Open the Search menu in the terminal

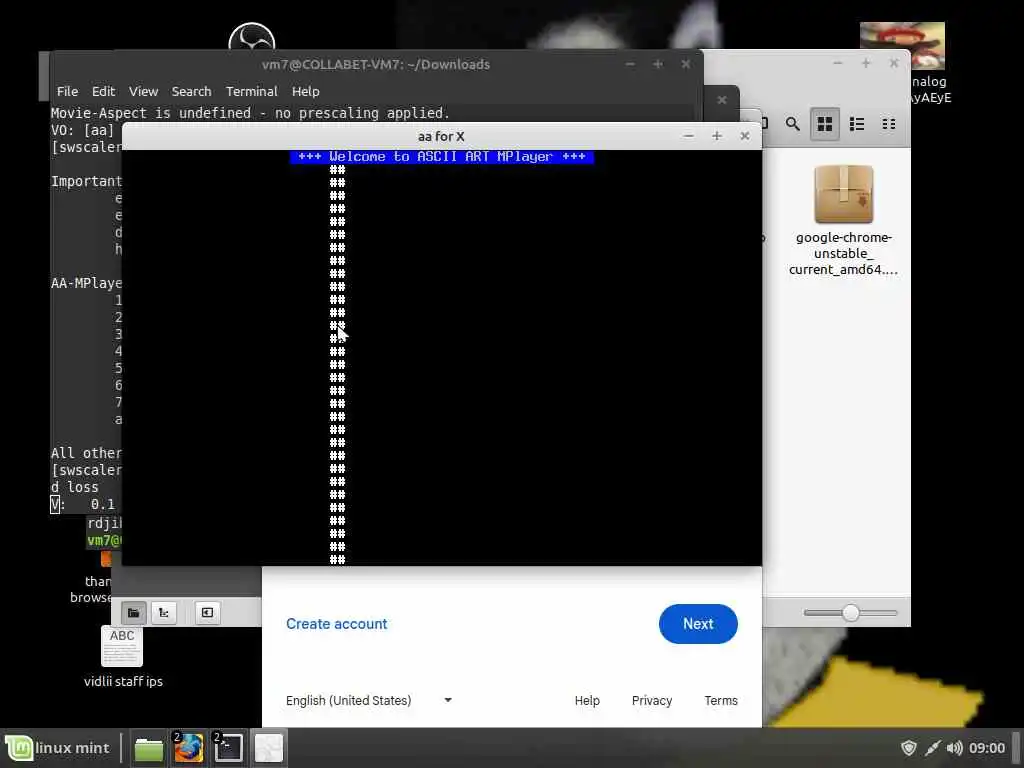191,91
